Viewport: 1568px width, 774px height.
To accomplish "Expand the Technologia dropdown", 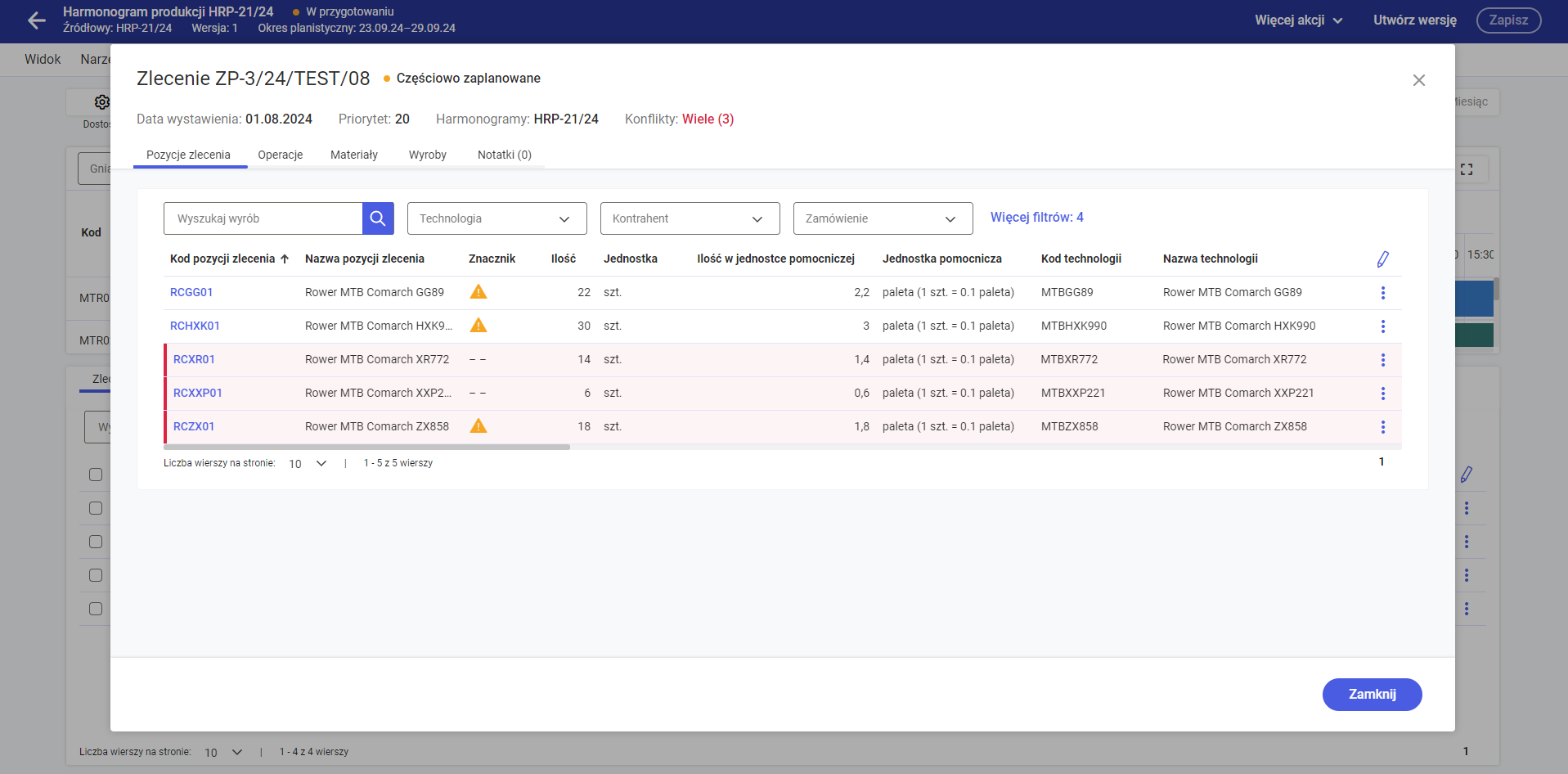I will point(496,218).
